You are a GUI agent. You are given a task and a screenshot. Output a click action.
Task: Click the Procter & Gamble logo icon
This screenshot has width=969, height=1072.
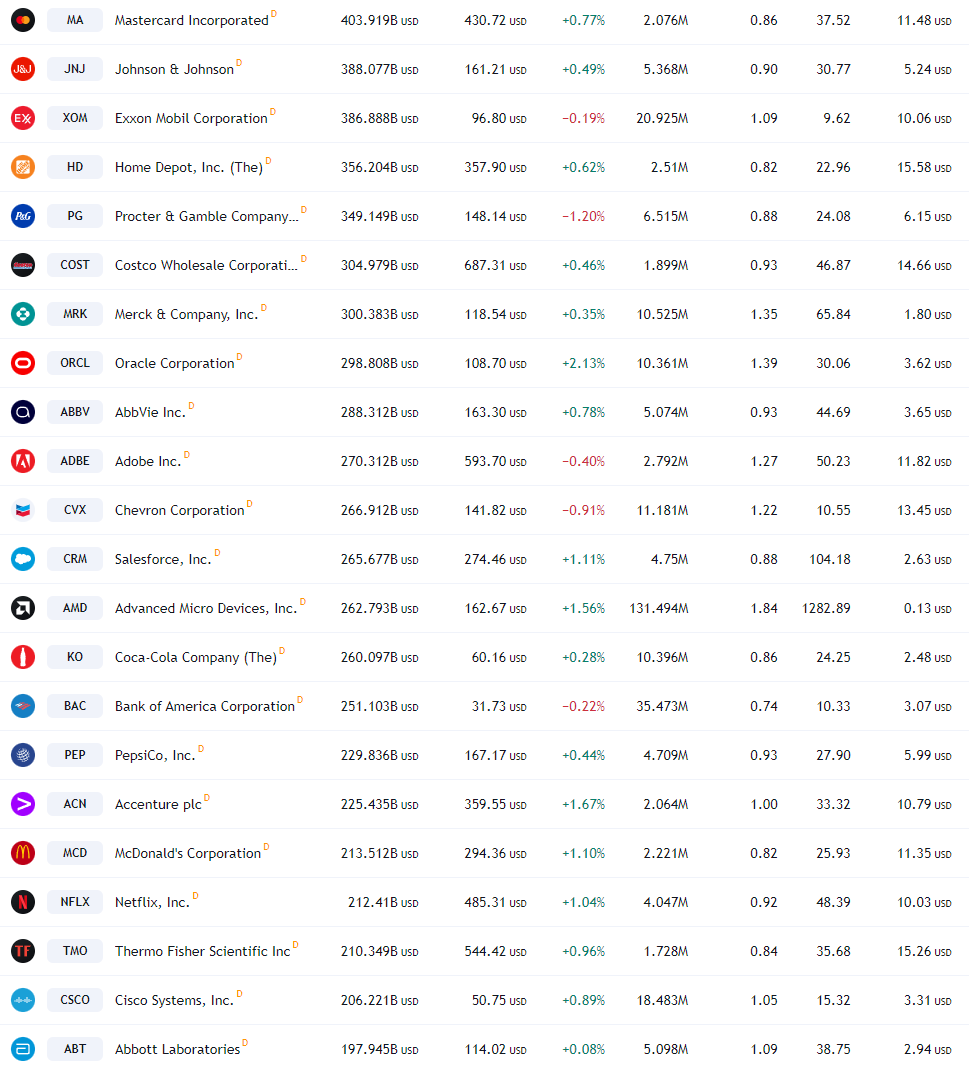point(23,216)
